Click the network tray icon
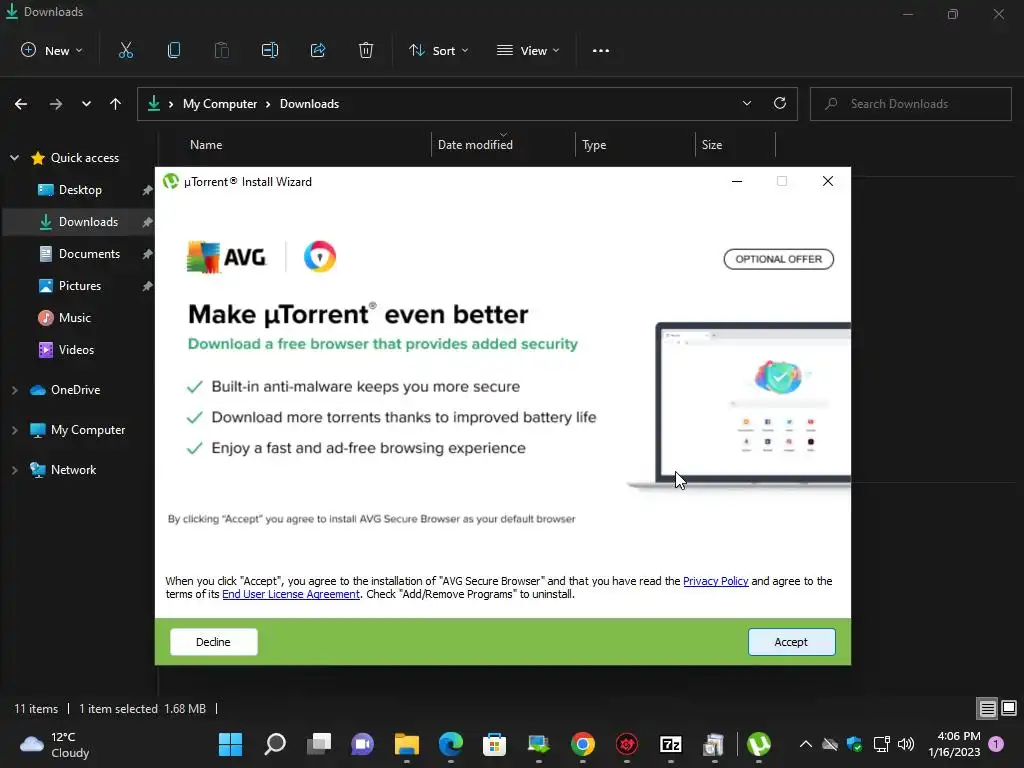The width and height of the screenshot is (1024, 768). 882,744
